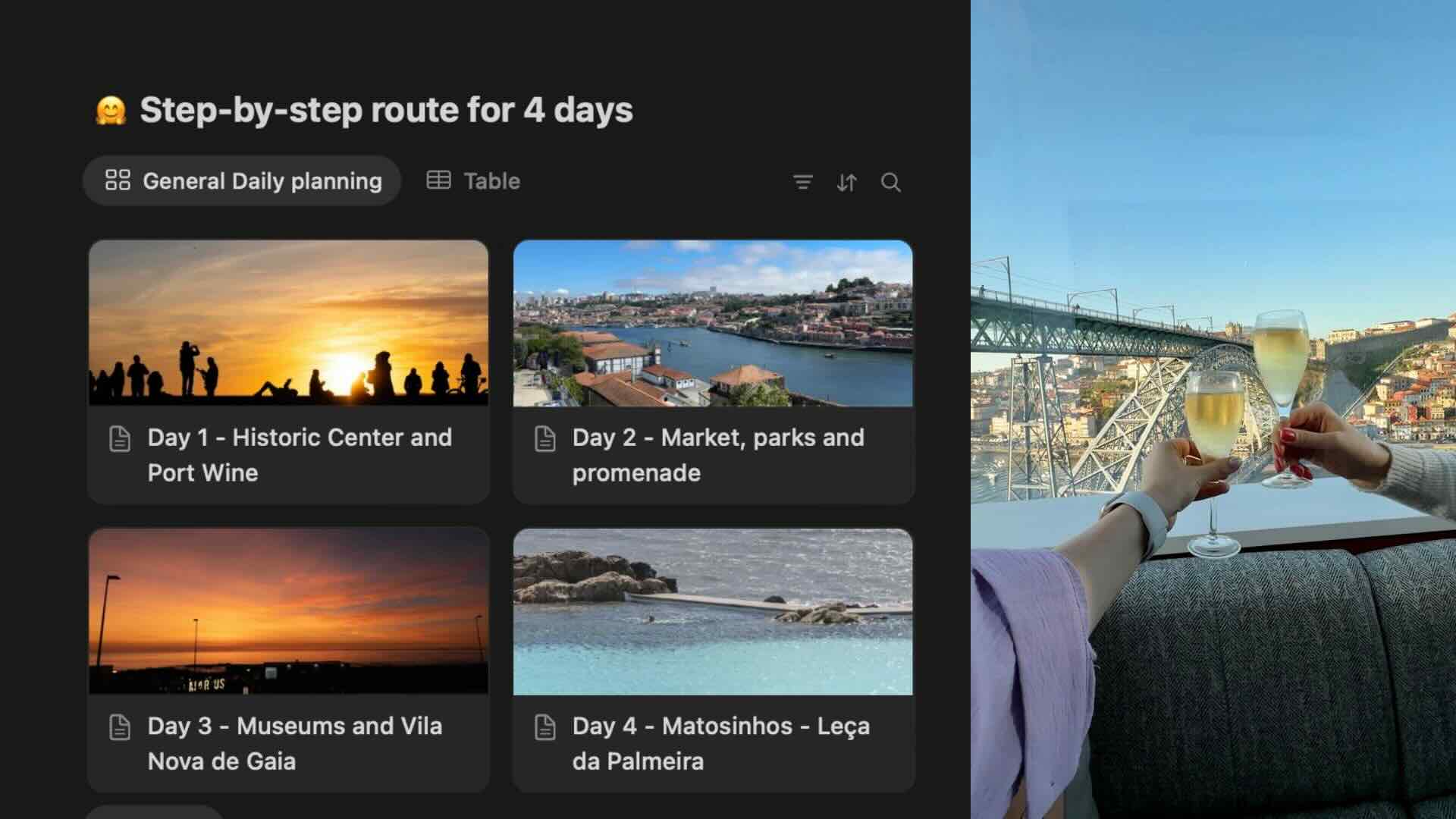
Task: Switch to the General Daily planning tab
Action: coord(262,181)
